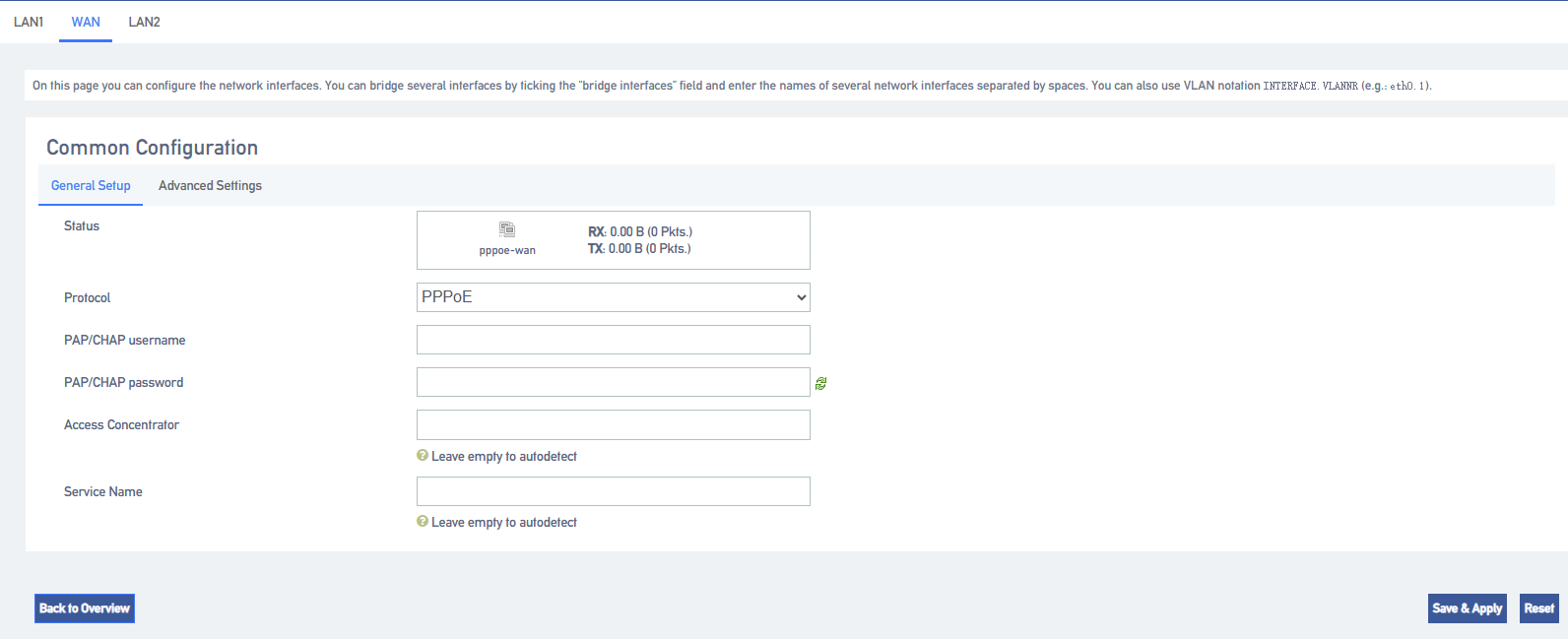Click the autodetect hint below Access Concentrator
Viewport: 1568px width, 639px height.
click(x=504, y=457)
